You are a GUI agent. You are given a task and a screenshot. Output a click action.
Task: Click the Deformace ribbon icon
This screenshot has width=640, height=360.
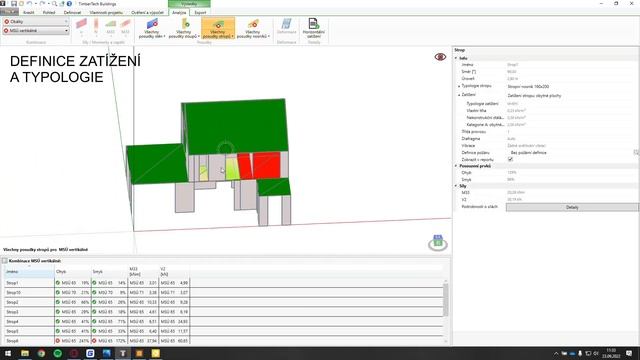pos(287,26)
